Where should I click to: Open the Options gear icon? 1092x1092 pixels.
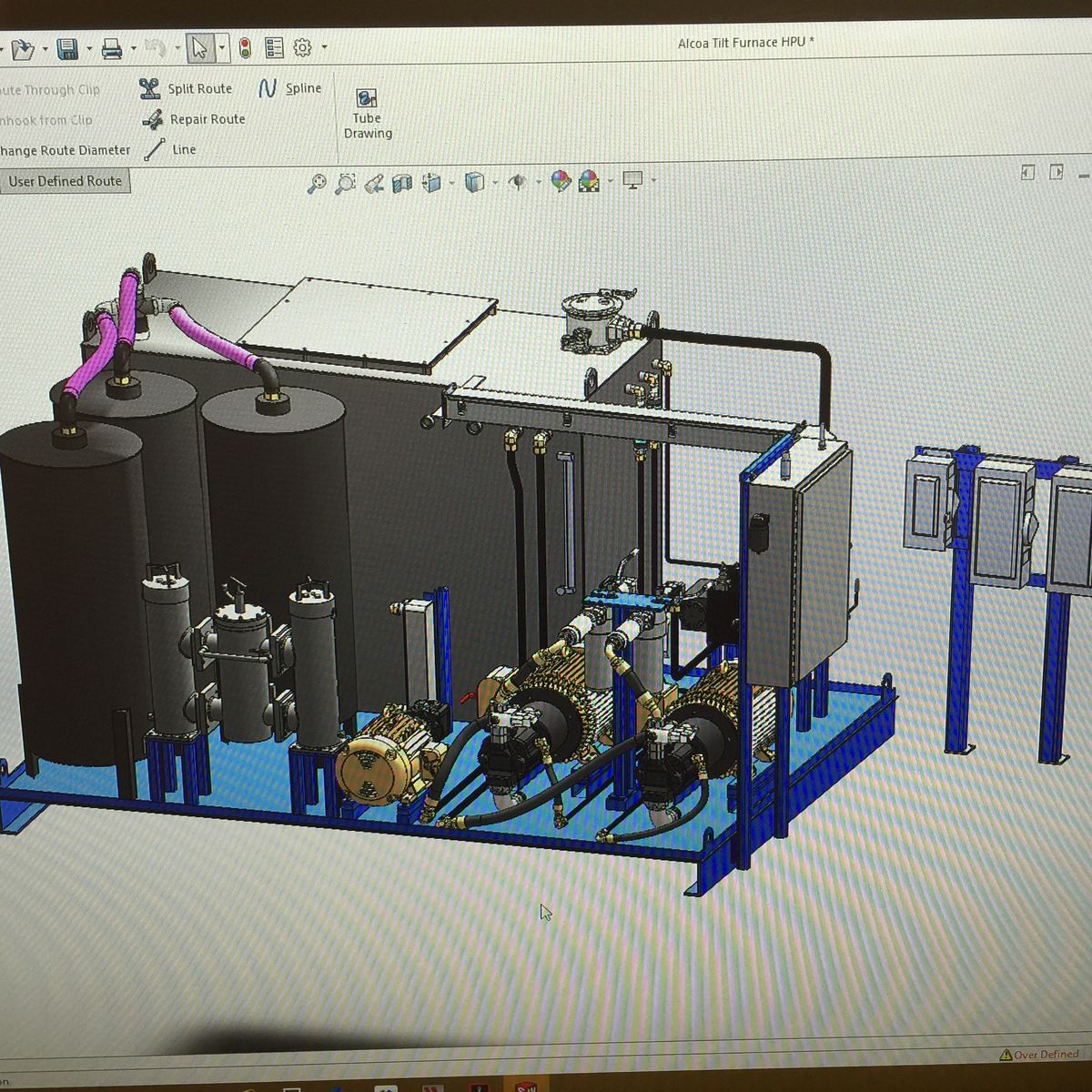tap(303, 47)
